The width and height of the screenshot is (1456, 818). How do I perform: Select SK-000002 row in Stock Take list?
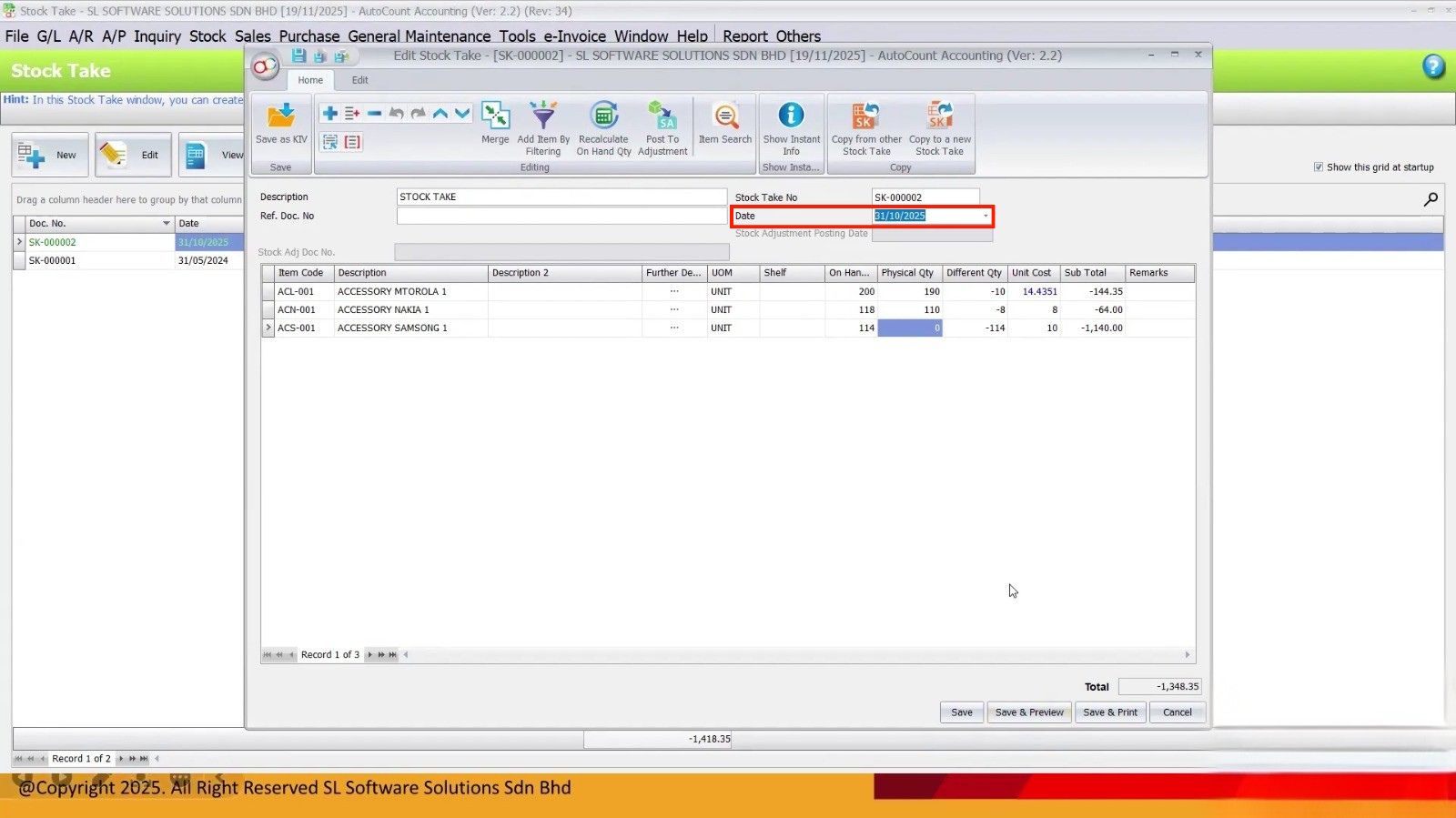pos(127,243)
